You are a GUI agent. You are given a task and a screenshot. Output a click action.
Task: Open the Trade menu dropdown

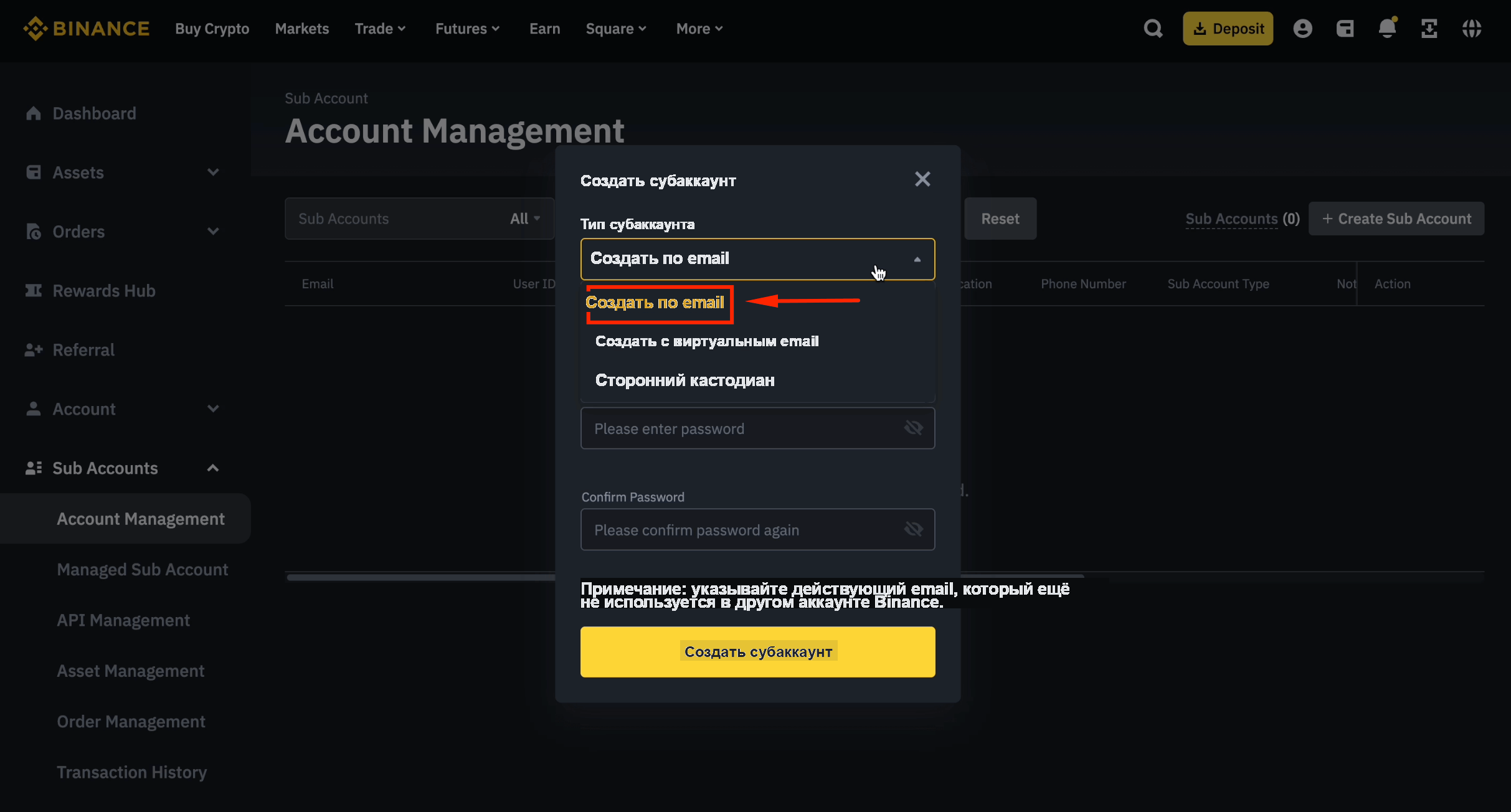[x=381, y=29]
